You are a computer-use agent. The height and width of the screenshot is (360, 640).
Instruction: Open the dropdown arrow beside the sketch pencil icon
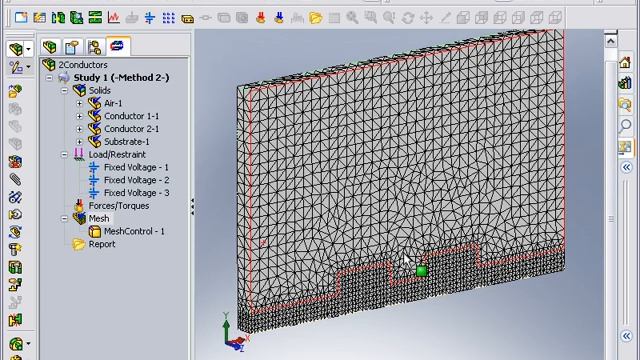click(x=28, y=67)
